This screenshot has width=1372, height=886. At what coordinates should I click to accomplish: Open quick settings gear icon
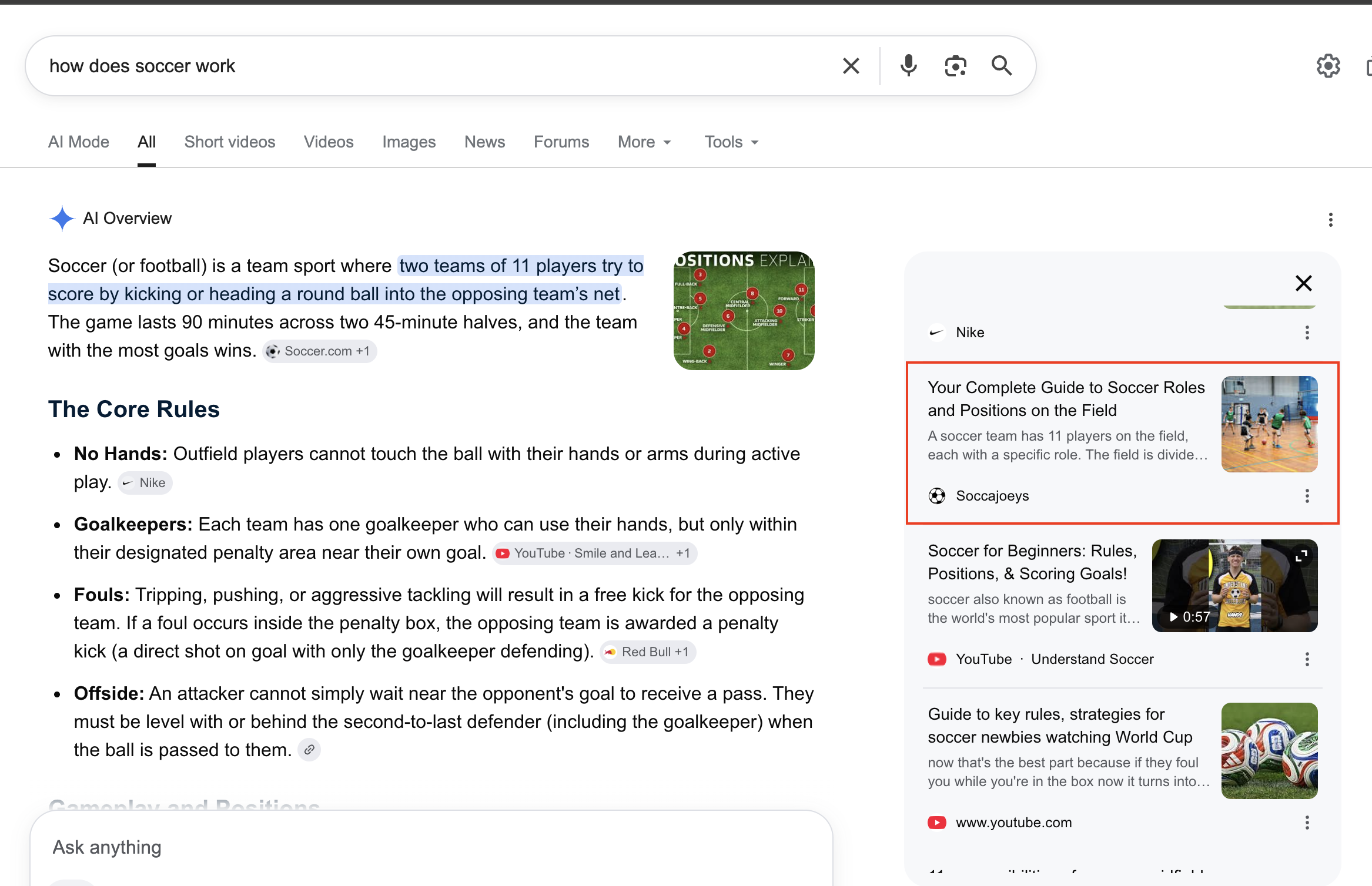(1328, 66)
